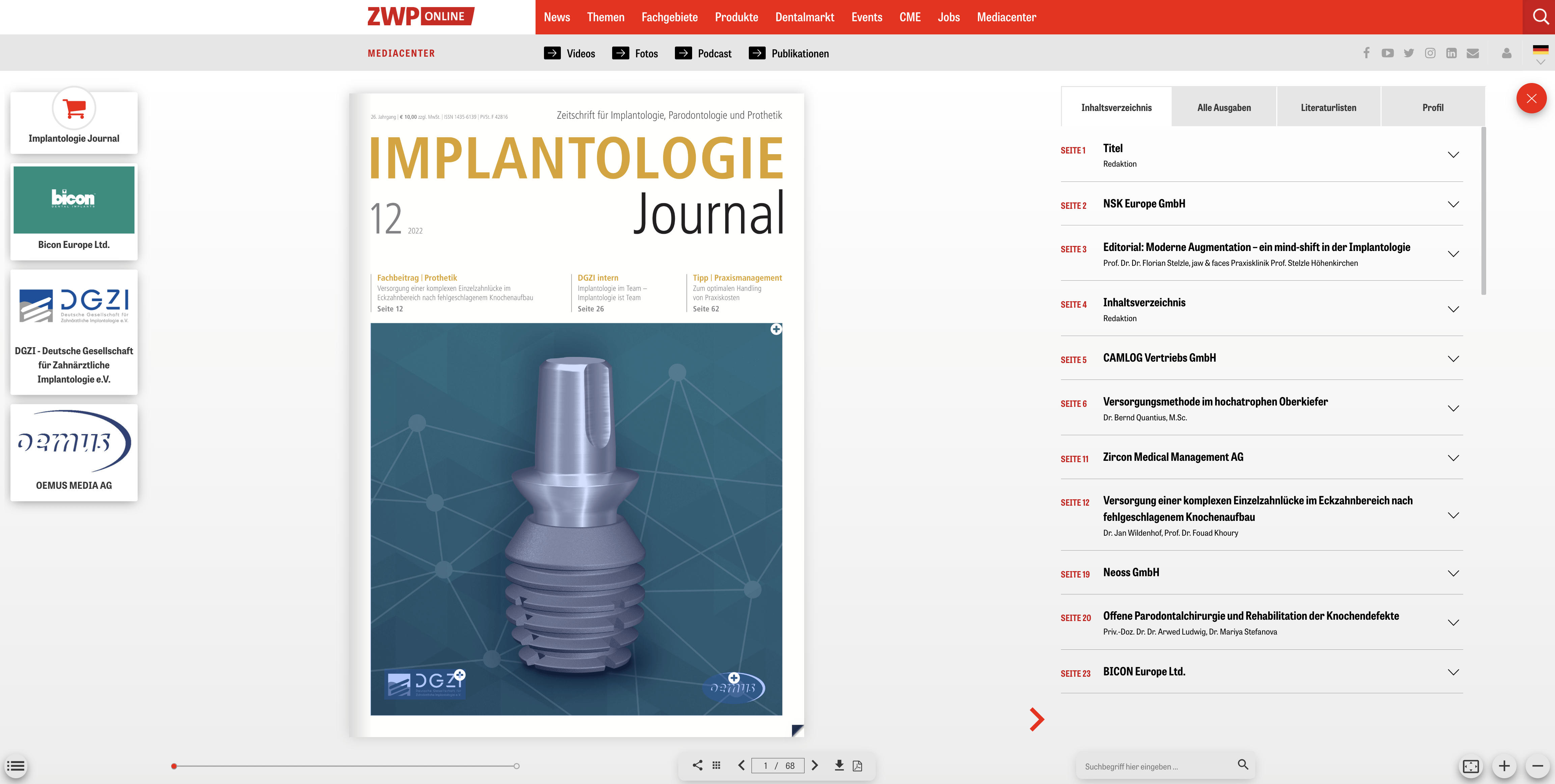Open the Events menu
Screen dimensions: 1555x784
[x=867, y=17]
